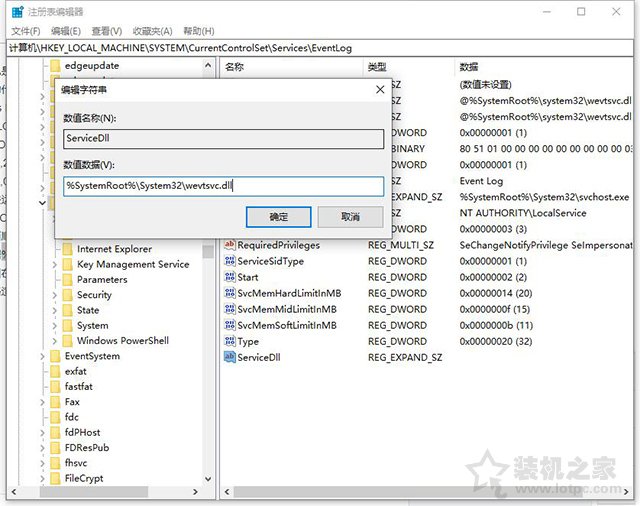640x506 pixels.
Task: Select the Fax folder icon
Action: coord(56,402)
